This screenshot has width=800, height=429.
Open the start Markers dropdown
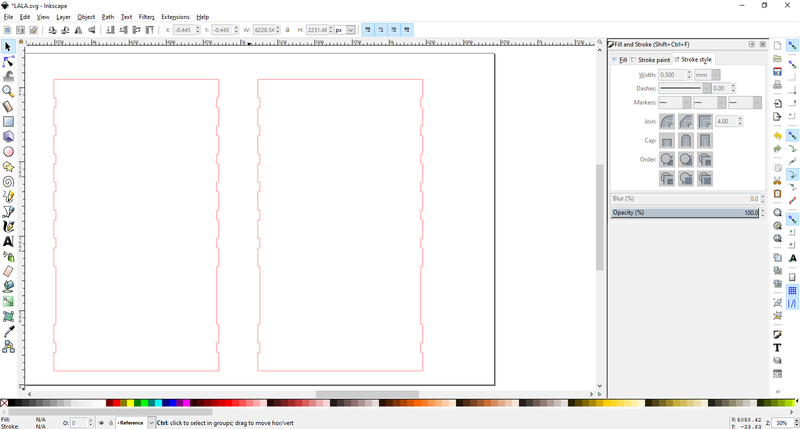coord(674,103)
